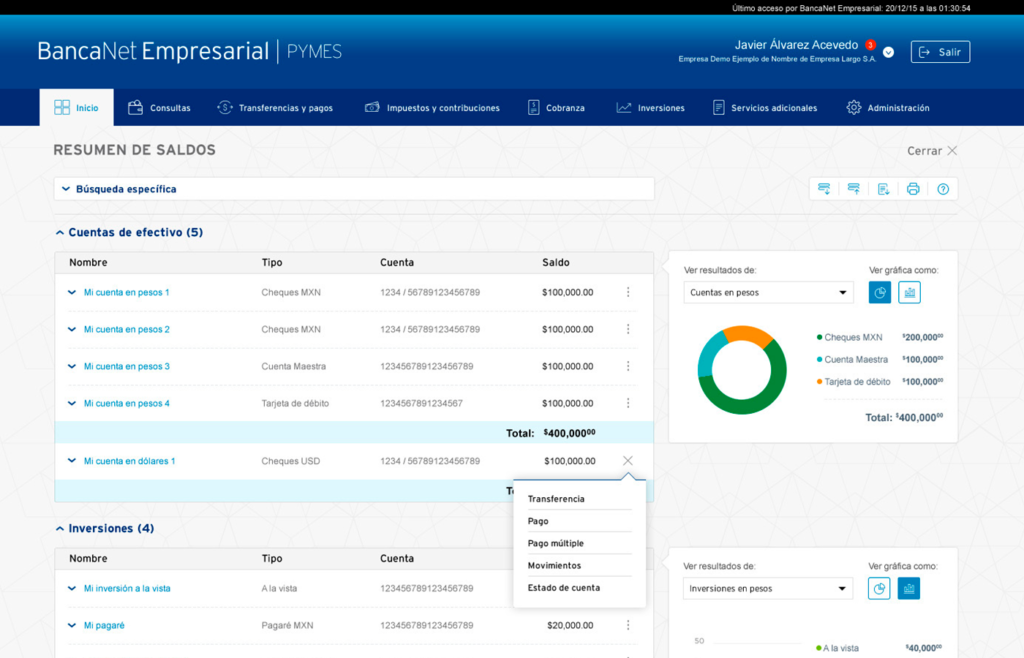
Task: Click the Pagaré MXN type cell
Action: click(x=287, y=625)
